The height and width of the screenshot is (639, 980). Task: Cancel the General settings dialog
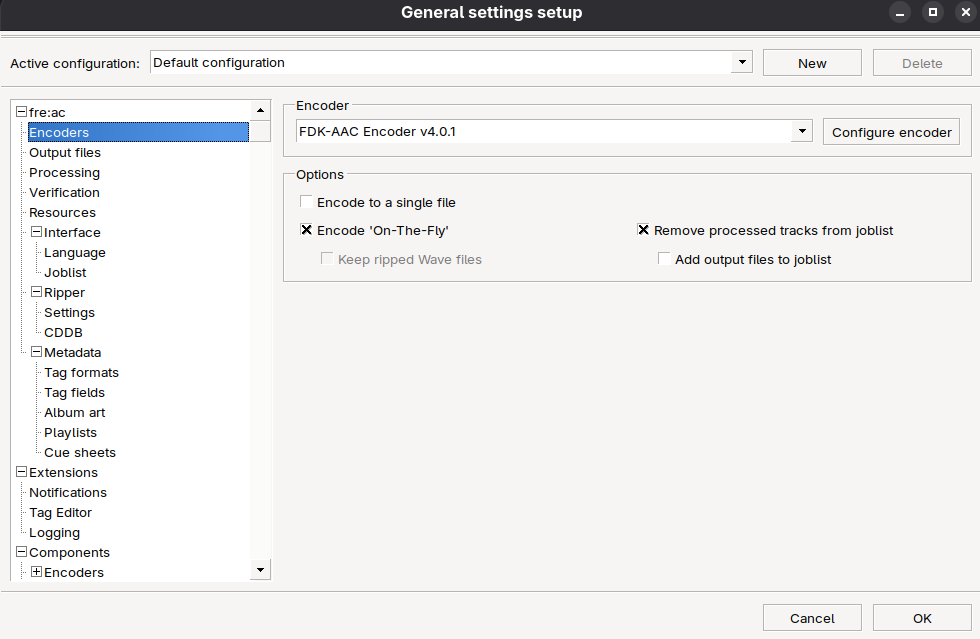pos(811,618)
